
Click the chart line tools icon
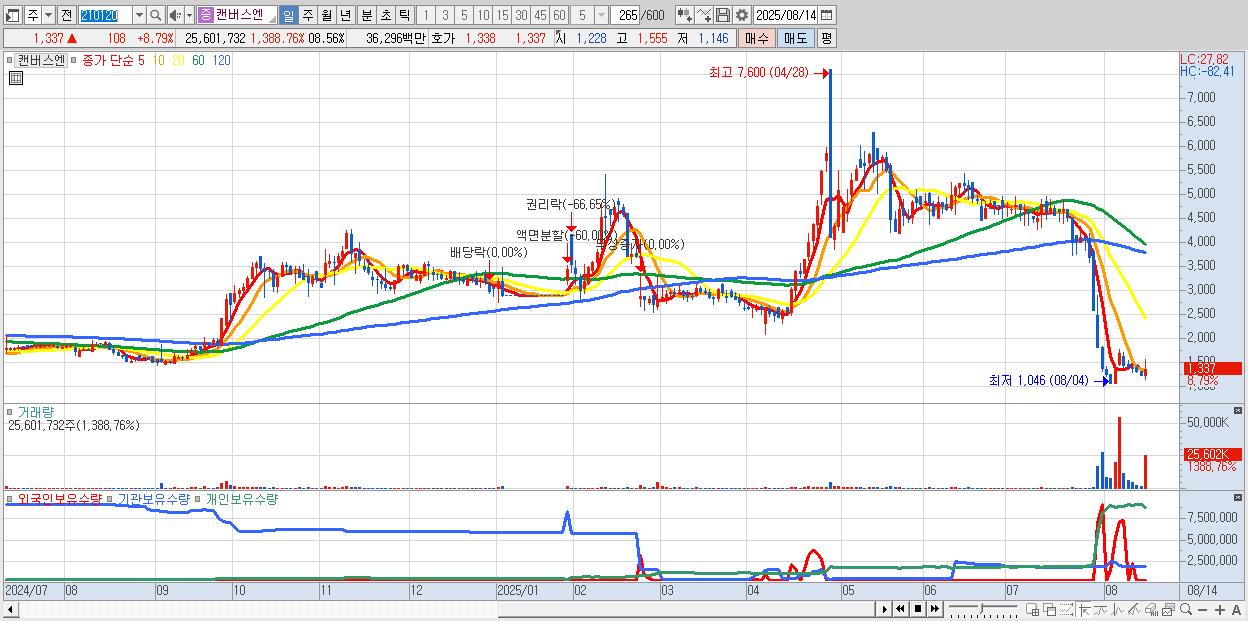pyautogui.click(x=705, y=15)
